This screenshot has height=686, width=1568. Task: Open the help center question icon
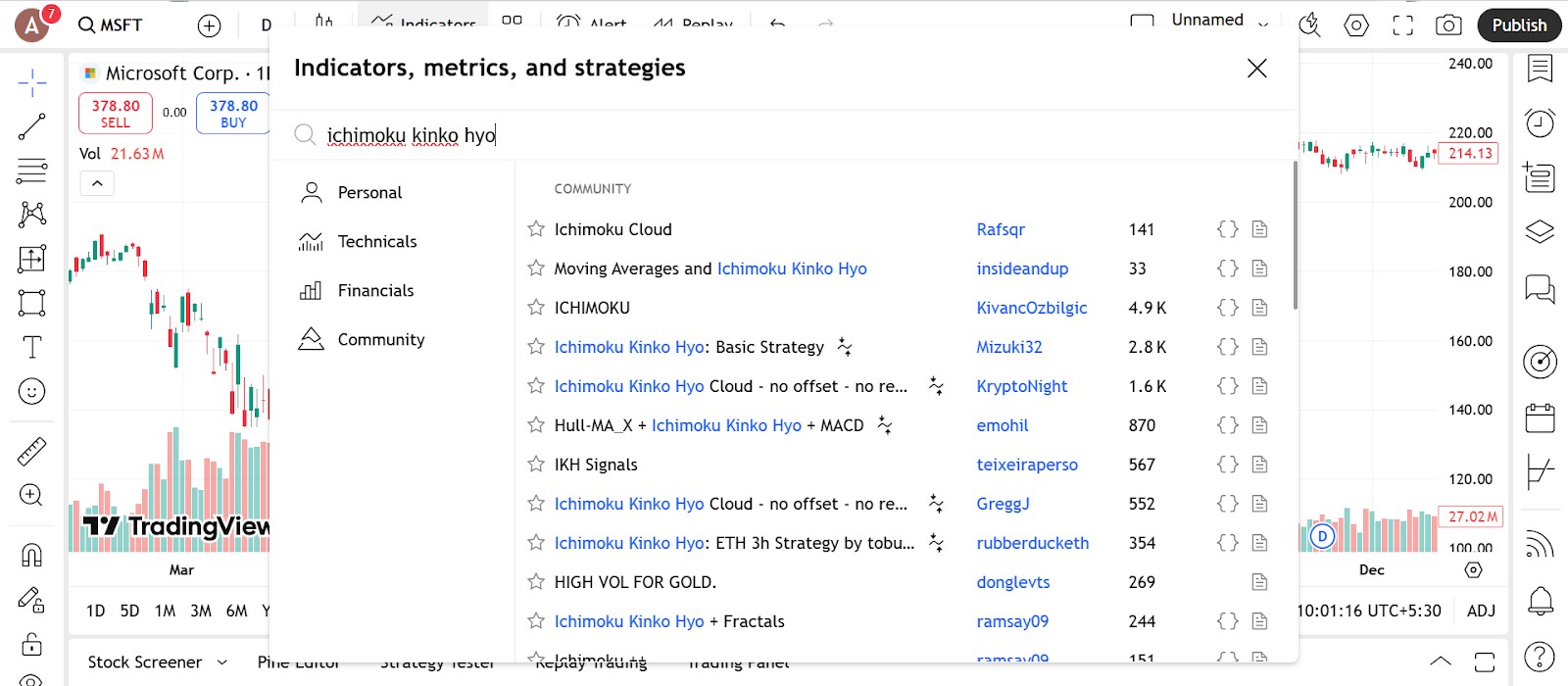[x=1541, y=657]
